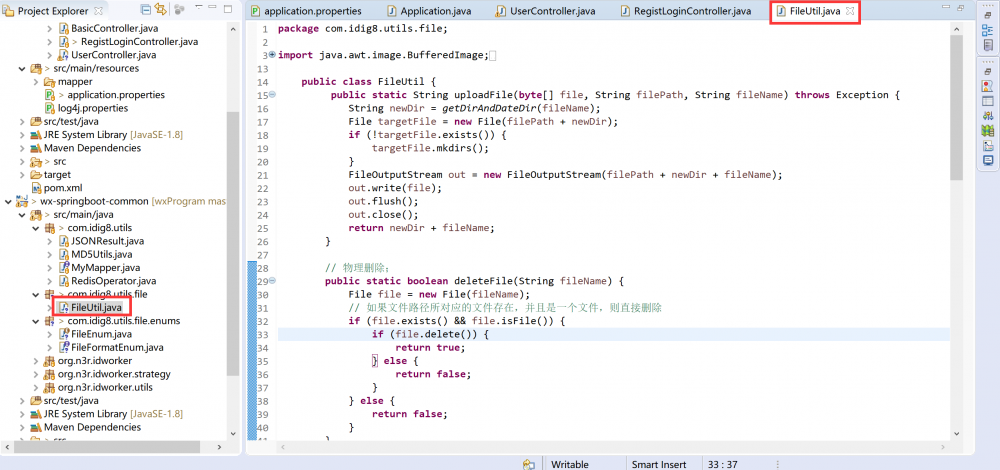Click status bar icon left of Writable

pos(529,464)
